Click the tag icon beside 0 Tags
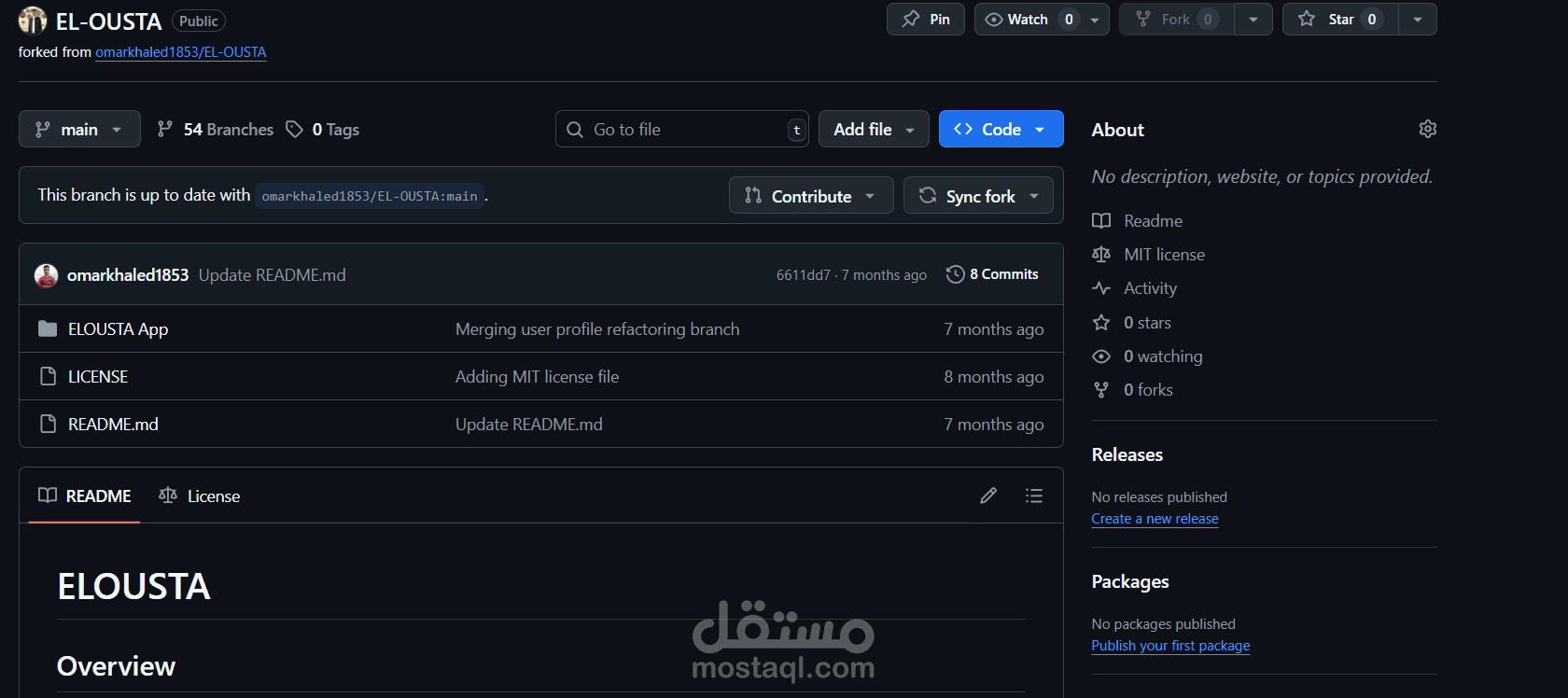Image resolution: width=1568 pixels, height=698 pixels. (294, 130)
